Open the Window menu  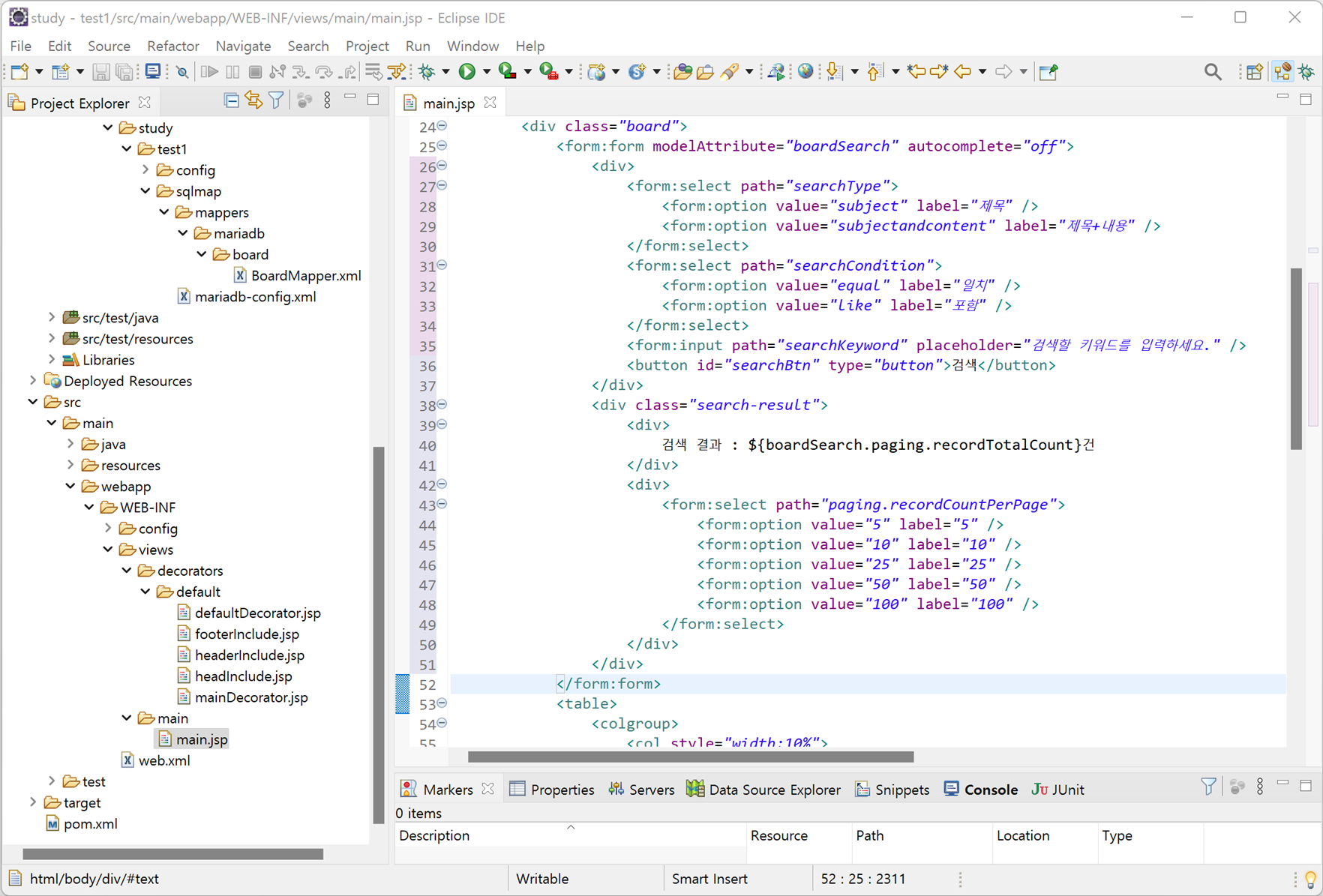[472, 46]
